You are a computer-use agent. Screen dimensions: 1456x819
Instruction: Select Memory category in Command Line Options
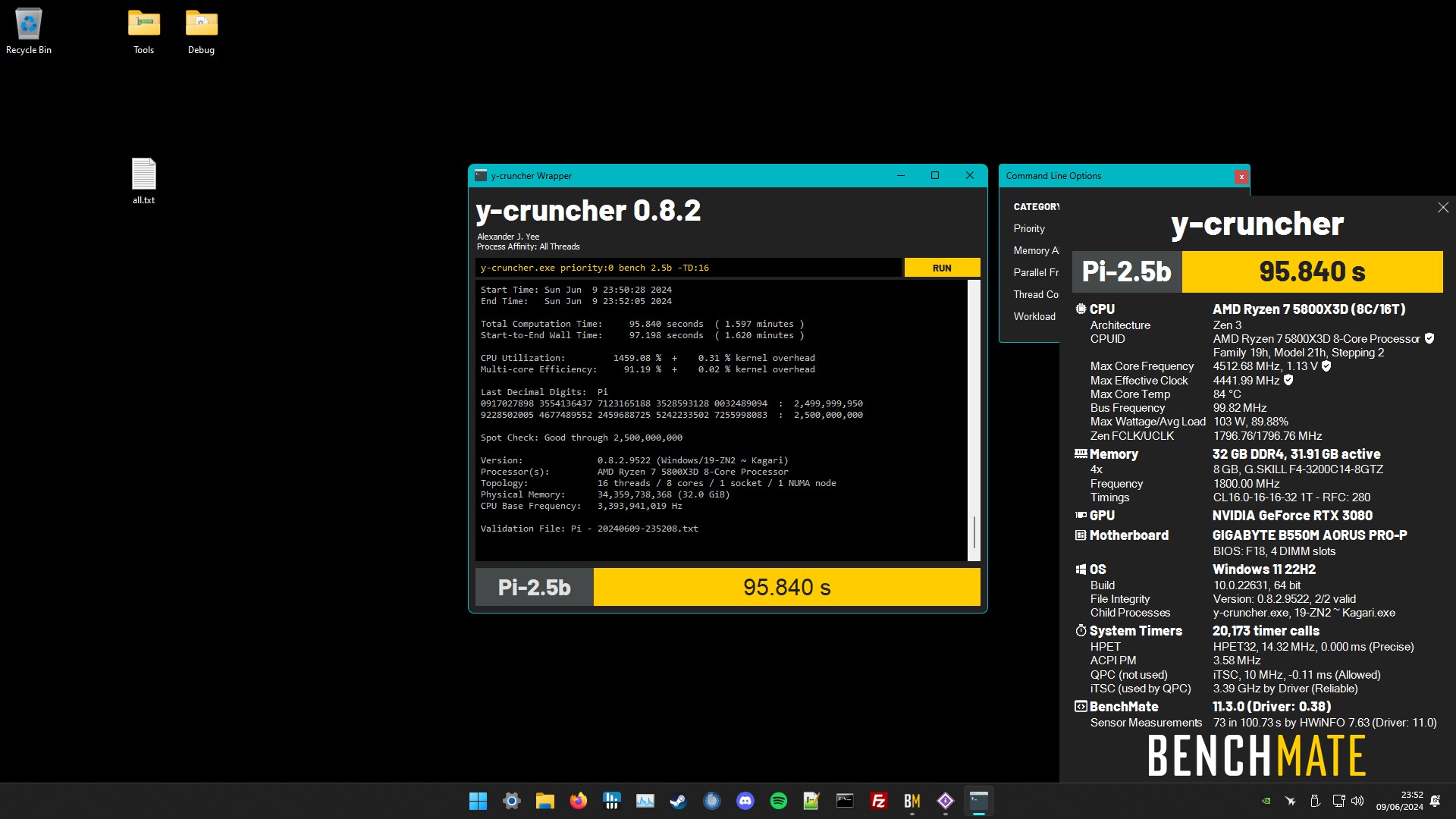point(1036,250)
